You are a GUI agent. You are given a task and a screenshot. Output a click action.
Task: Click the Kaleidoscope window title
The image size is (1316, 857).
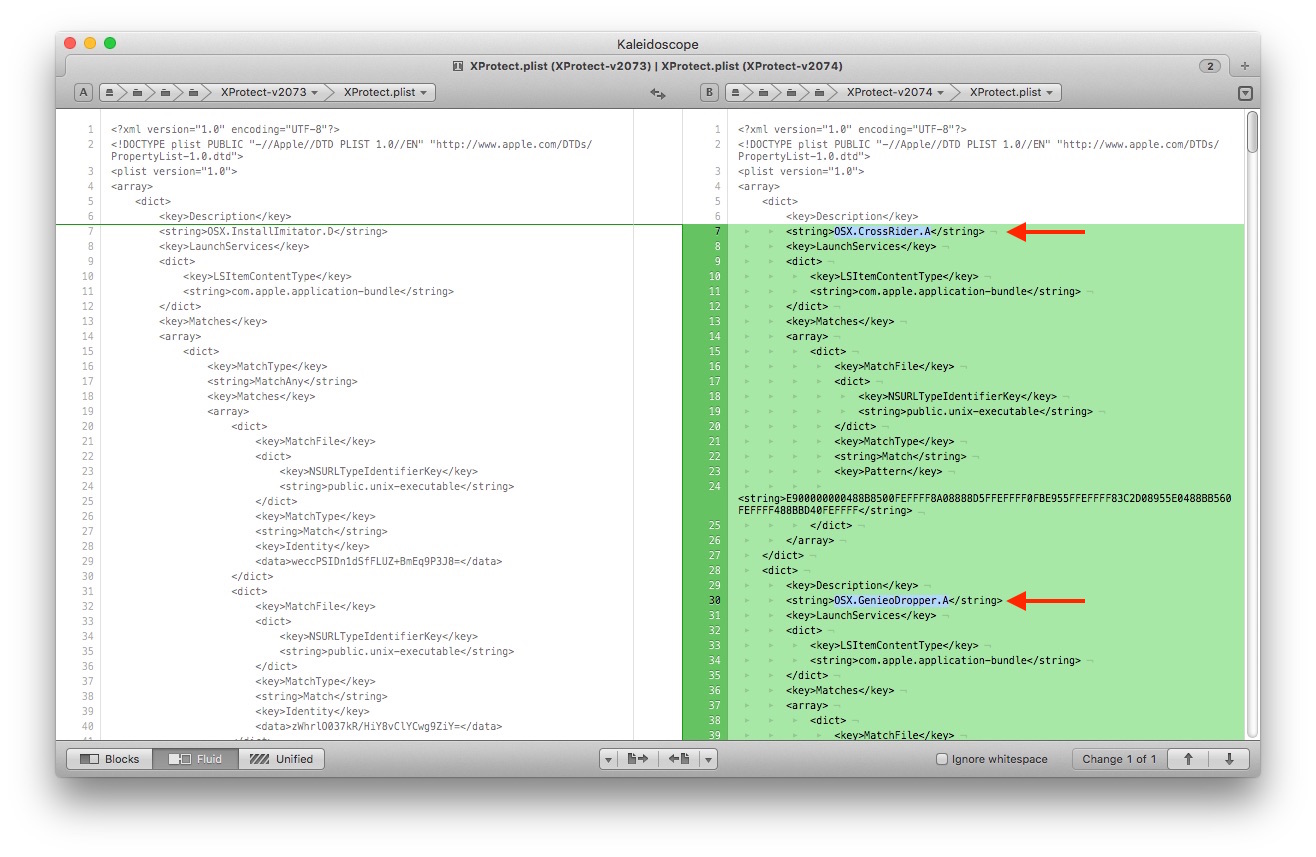point(658,44)
